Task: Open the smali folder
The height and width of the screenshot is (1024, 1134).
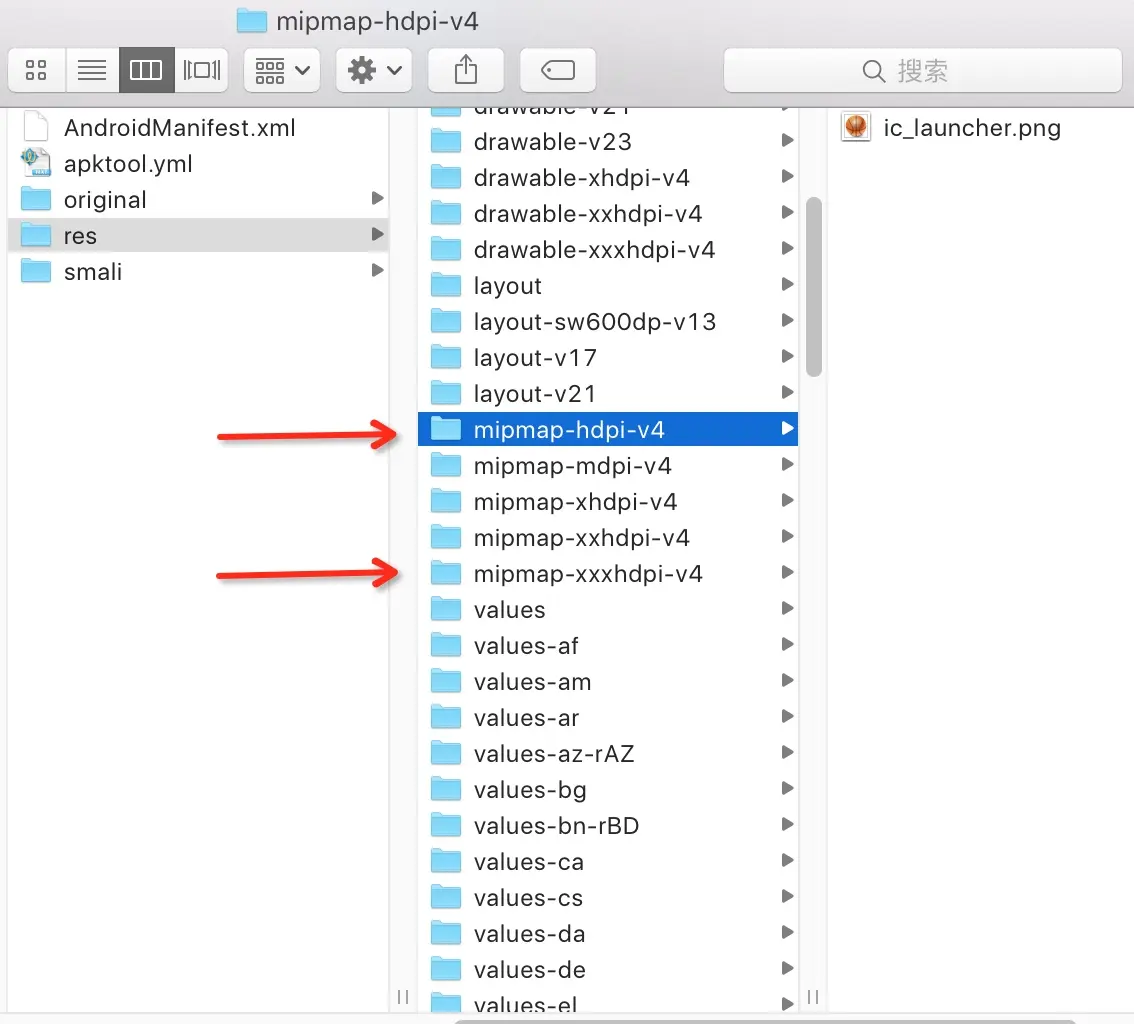Action: point(198,272)
